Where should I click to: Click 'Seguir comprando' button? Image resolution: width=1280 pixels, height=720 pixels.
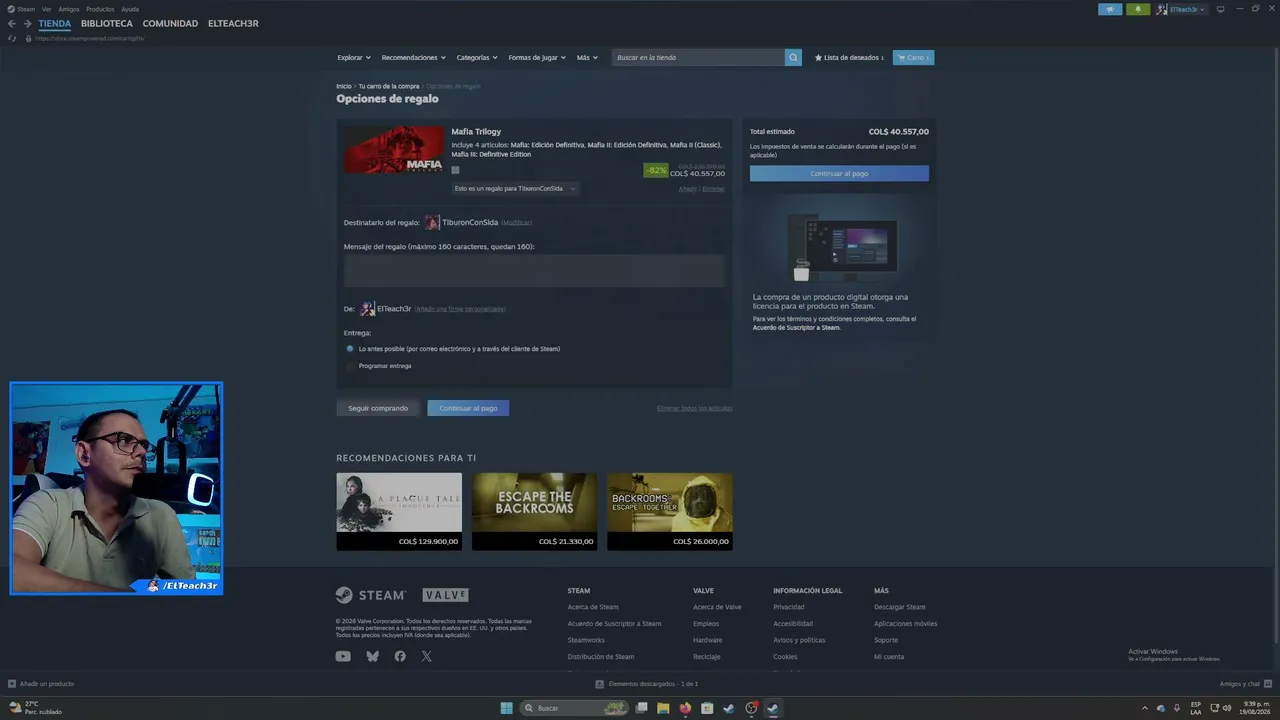point(378,408)
